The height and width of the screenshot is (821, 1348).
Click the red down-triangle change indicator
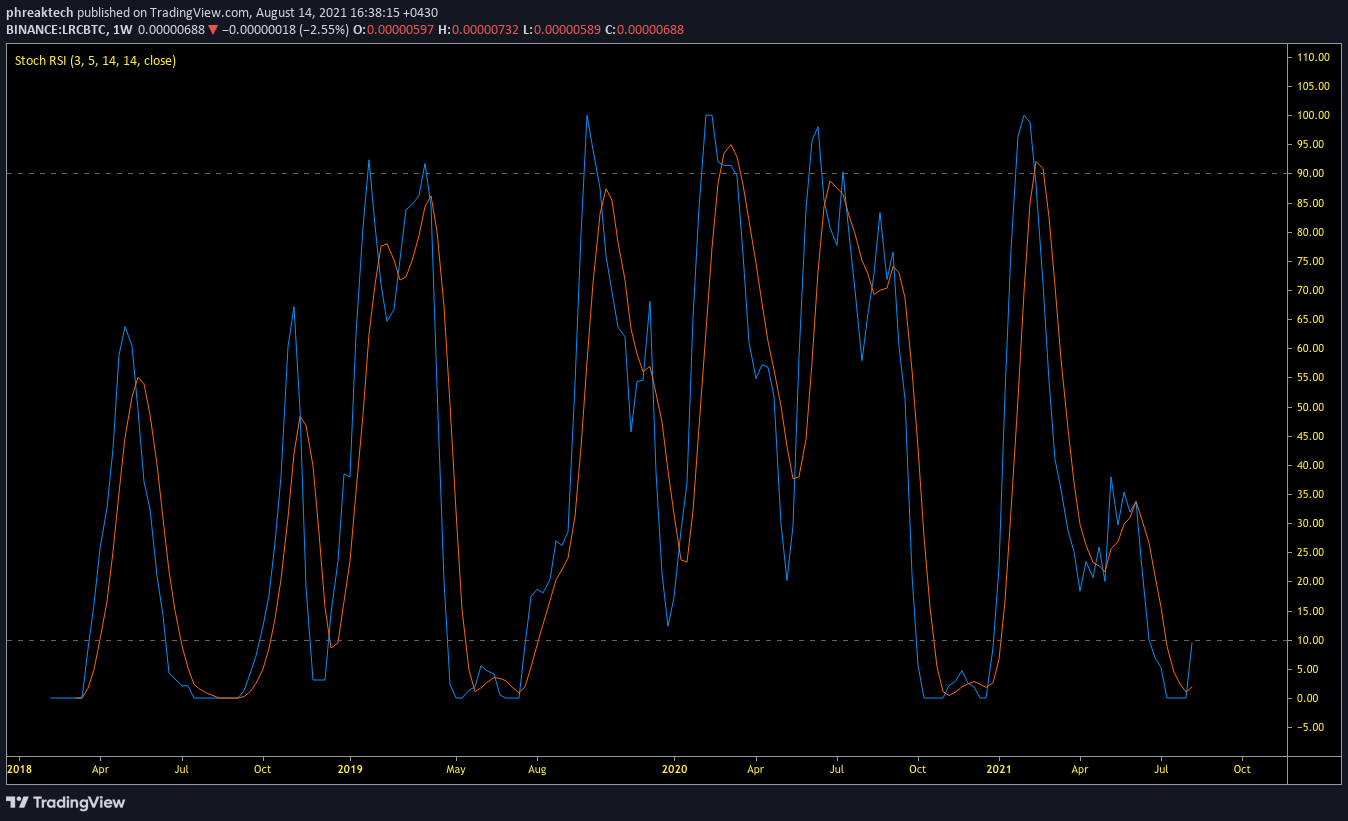[213, 30]
